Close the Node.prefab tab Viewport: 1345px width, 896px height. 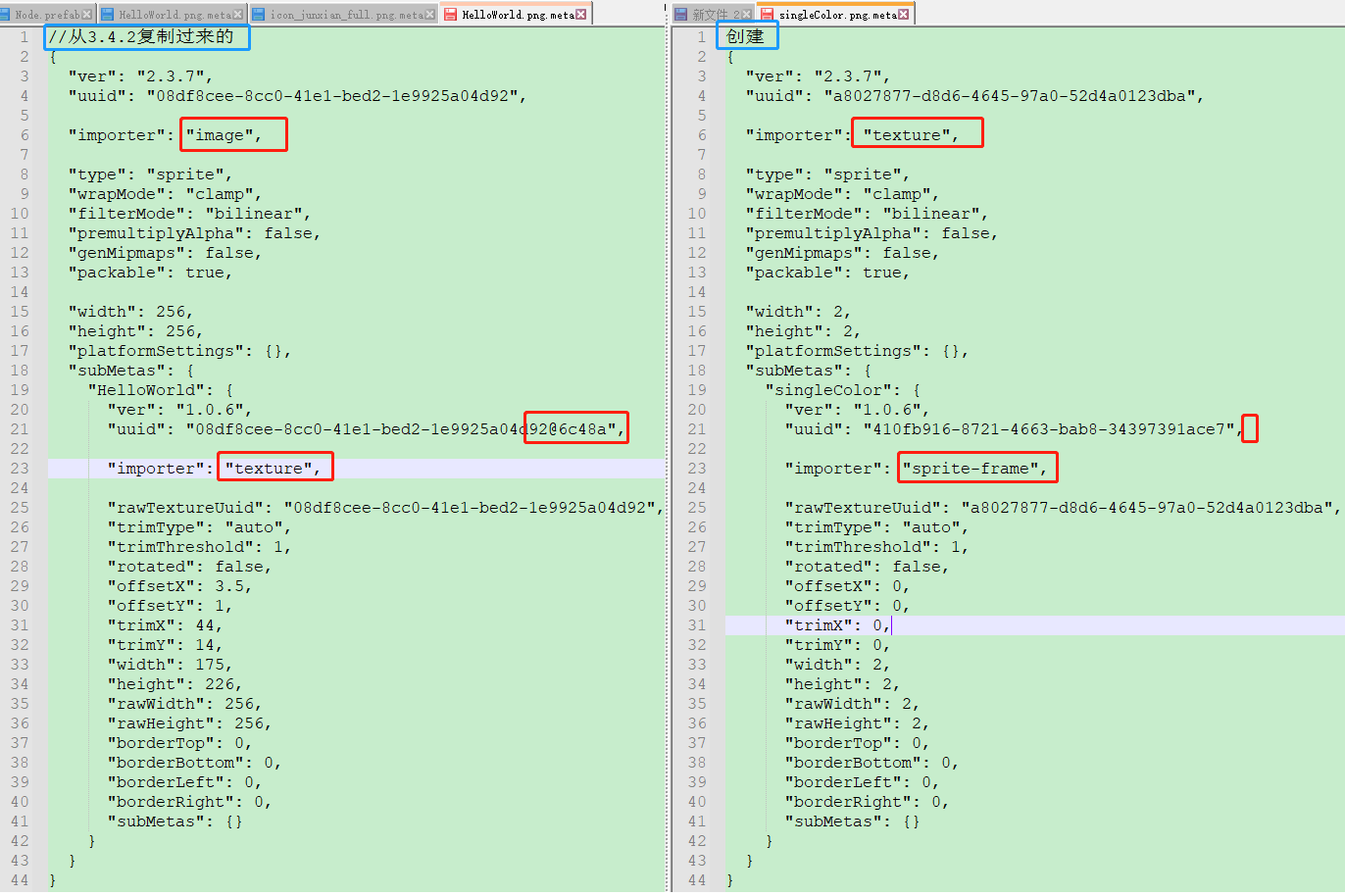tap(87, 15)
